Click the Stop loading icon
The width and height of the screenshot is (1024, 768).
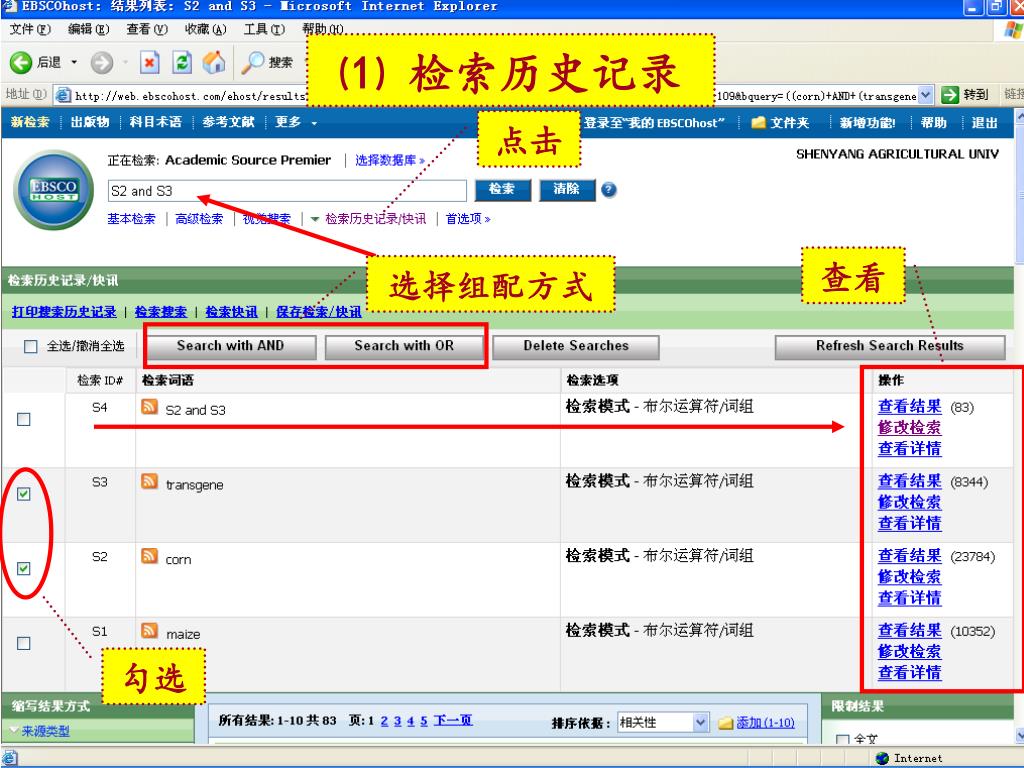pos(150,63)
